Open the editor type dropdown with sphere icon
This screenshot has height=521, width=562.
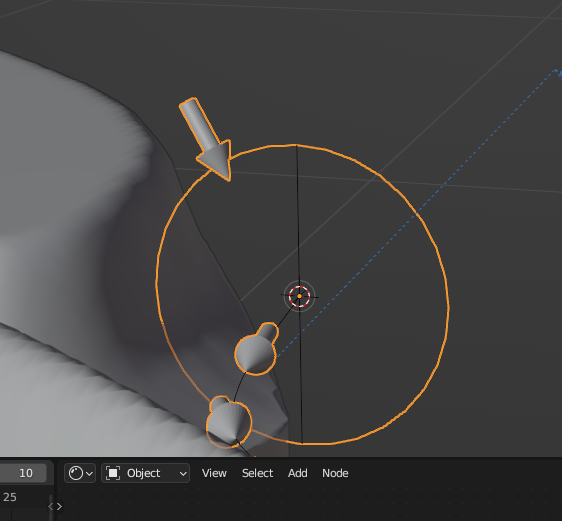coord(80,473)
